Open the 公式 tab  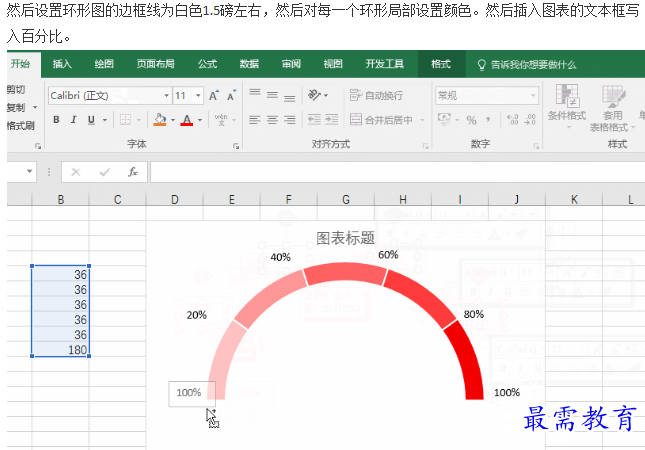[207, 64]
